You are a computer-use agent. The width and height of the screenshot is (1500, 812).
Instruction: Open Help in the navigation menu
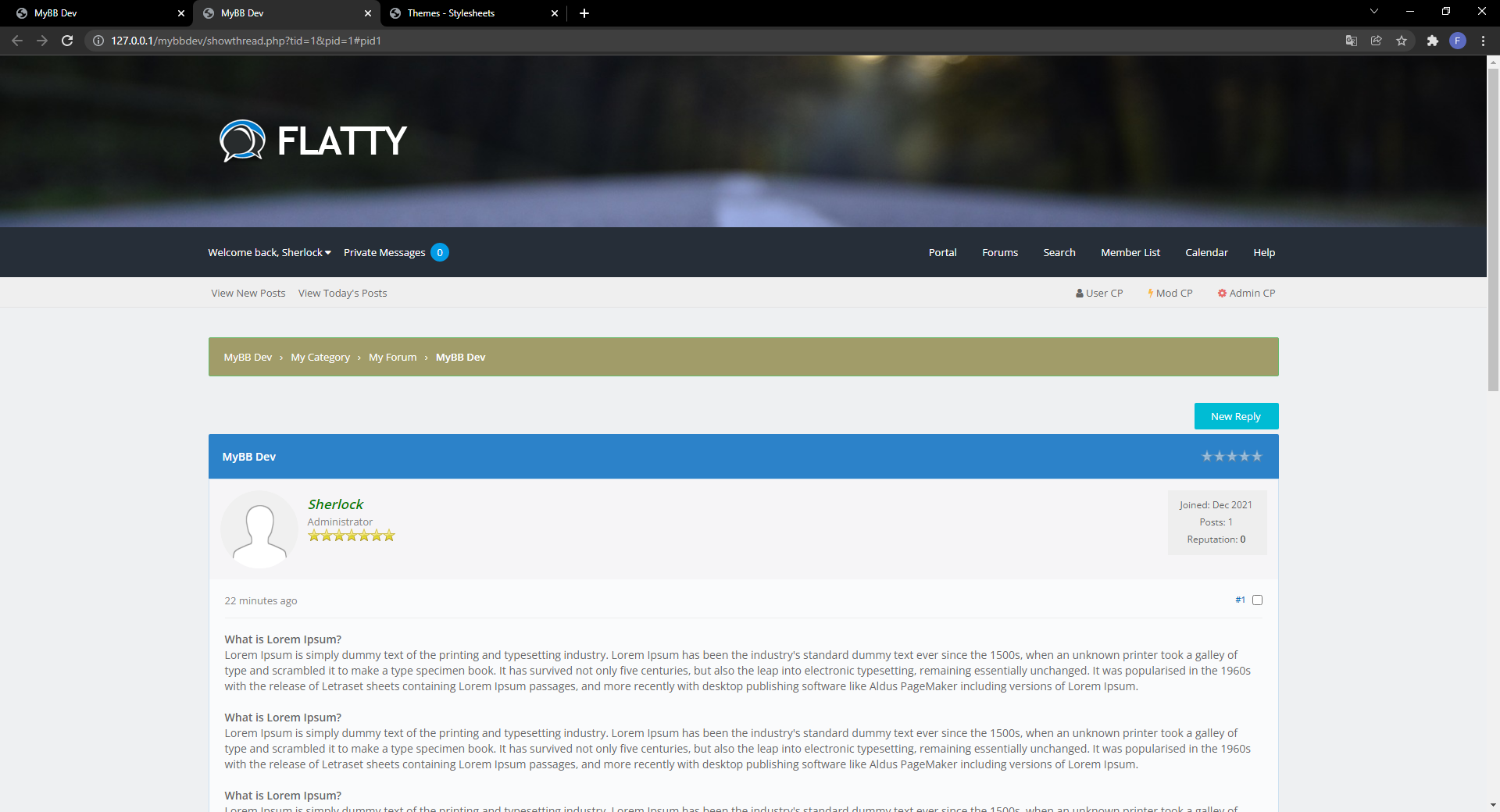tap(1264, 252)
